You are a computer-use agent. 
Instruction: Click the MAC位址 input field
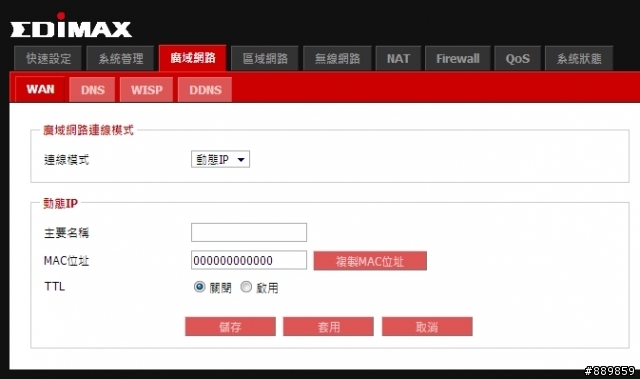click(x=249, y=260)
